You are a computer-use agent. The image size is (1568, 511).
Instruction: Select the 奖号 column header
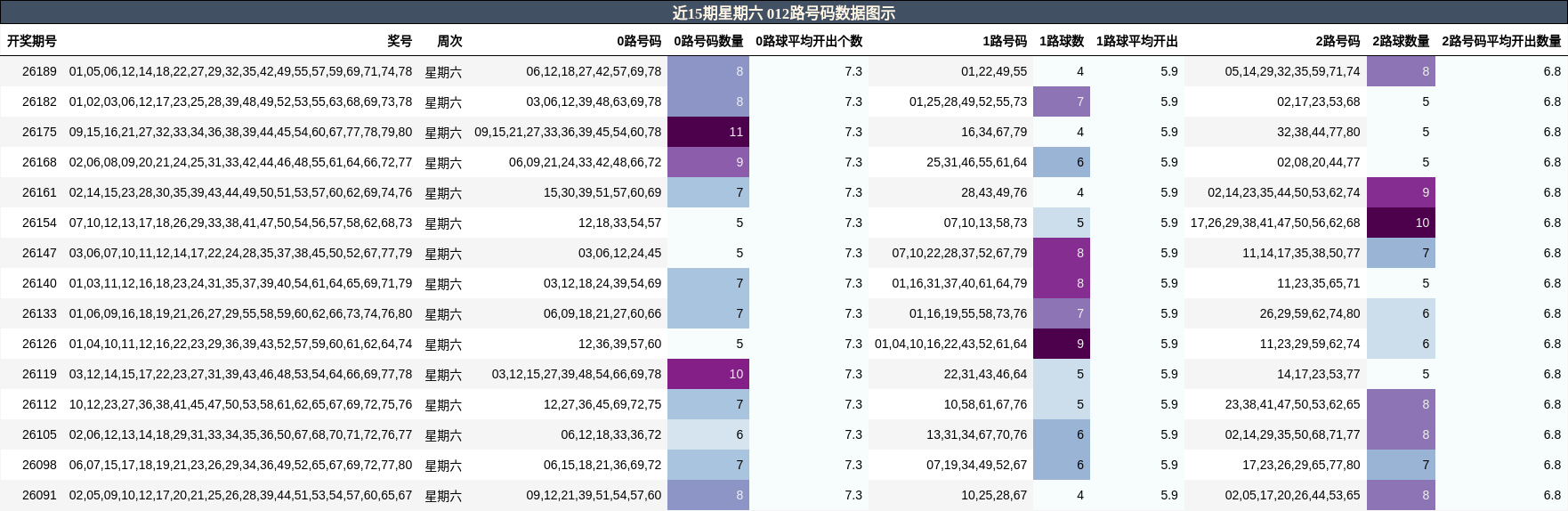400,41
